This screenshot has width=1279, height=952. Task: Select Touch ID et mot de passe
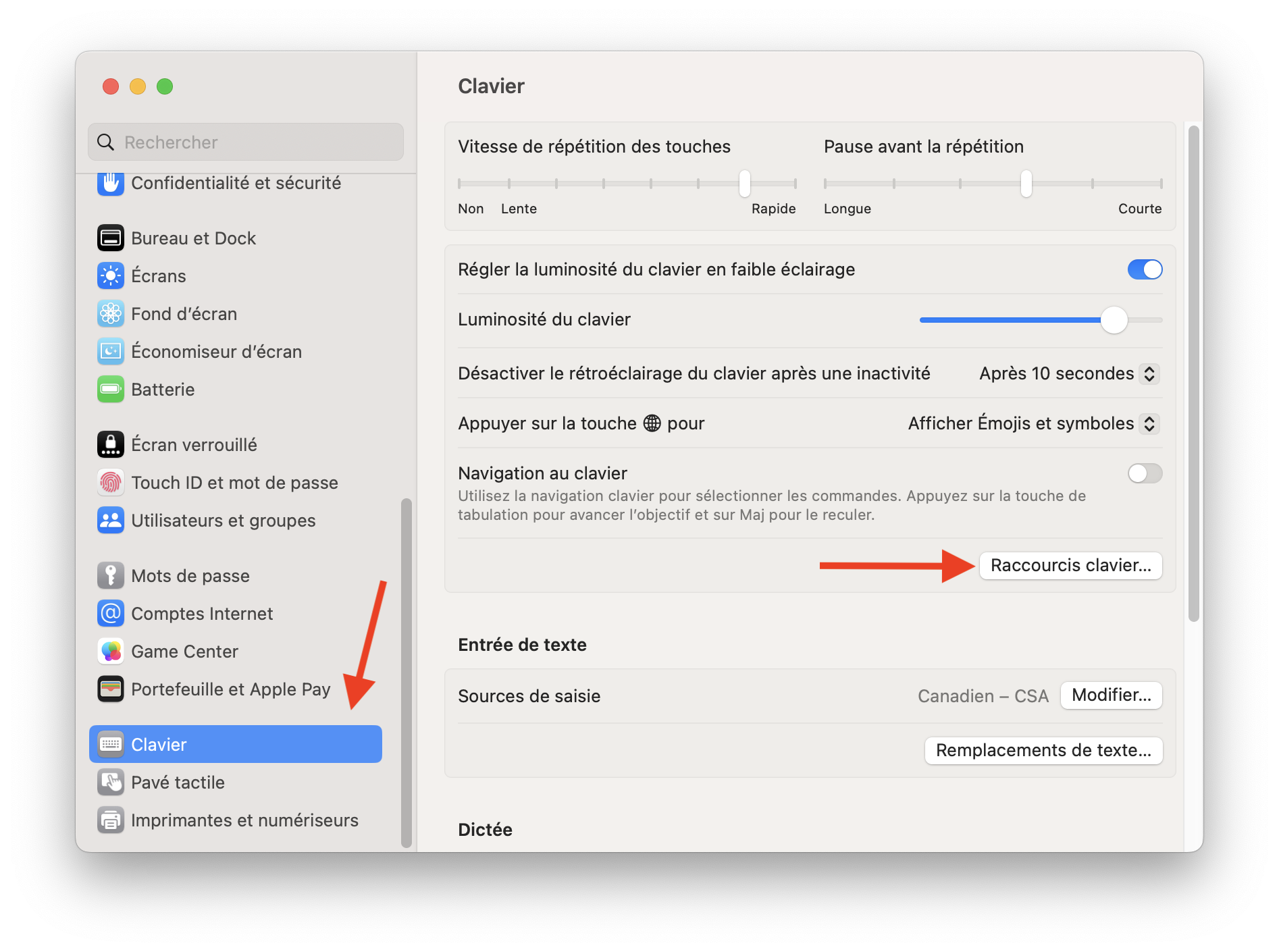(x=236, y=483)
